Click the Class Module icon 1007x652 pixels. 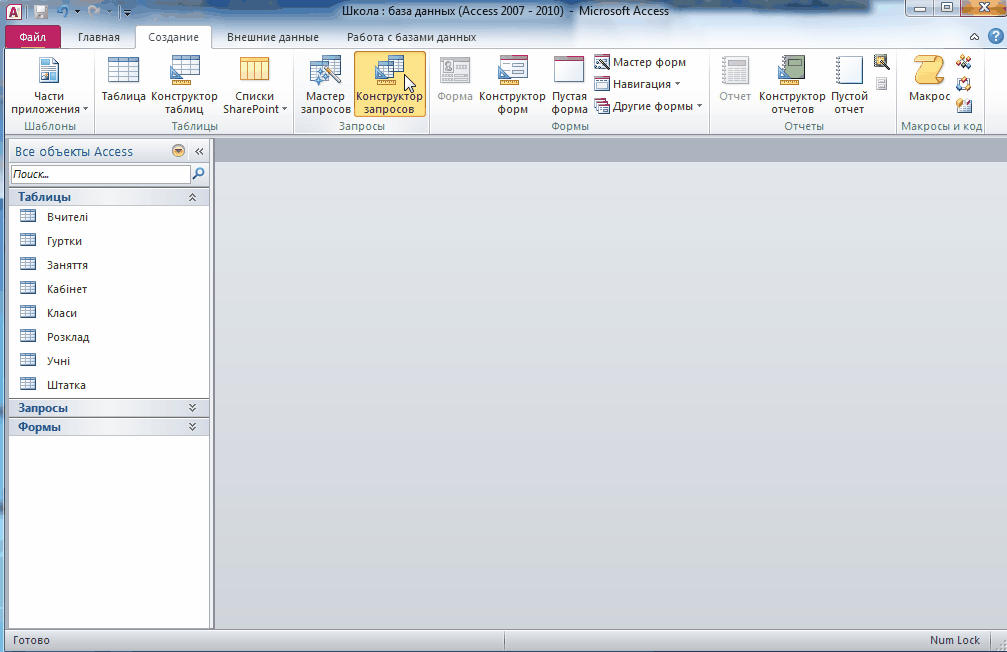pos(963,84)
